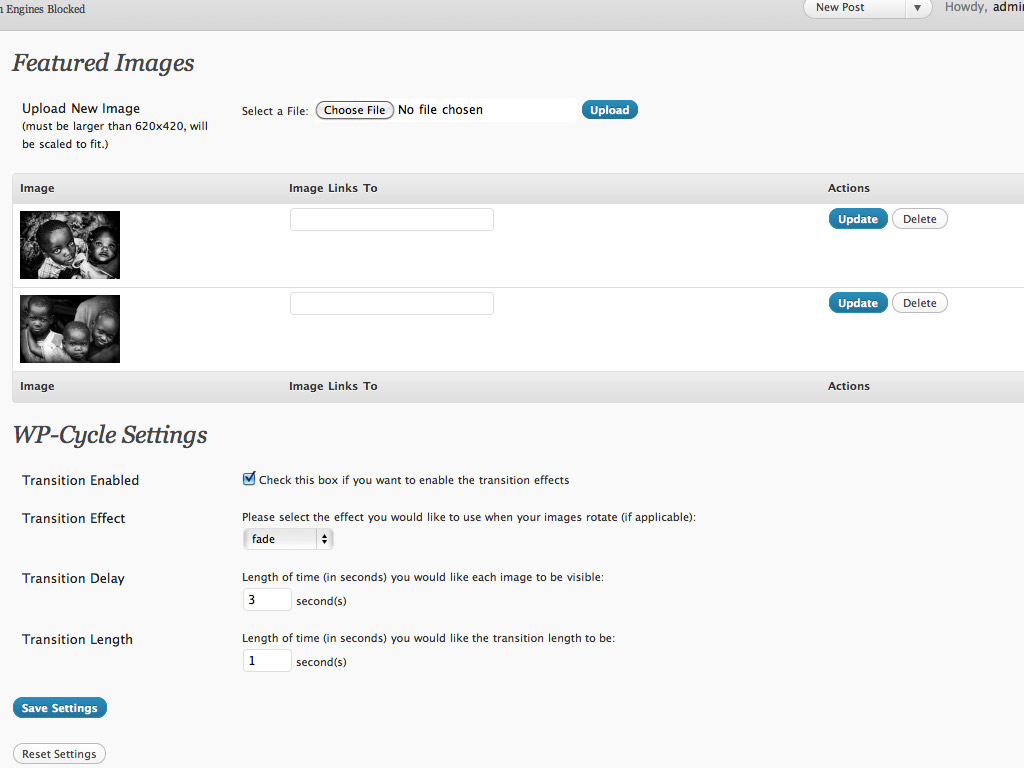Expand the New Post dropdown arrow

tap(918, 8)
